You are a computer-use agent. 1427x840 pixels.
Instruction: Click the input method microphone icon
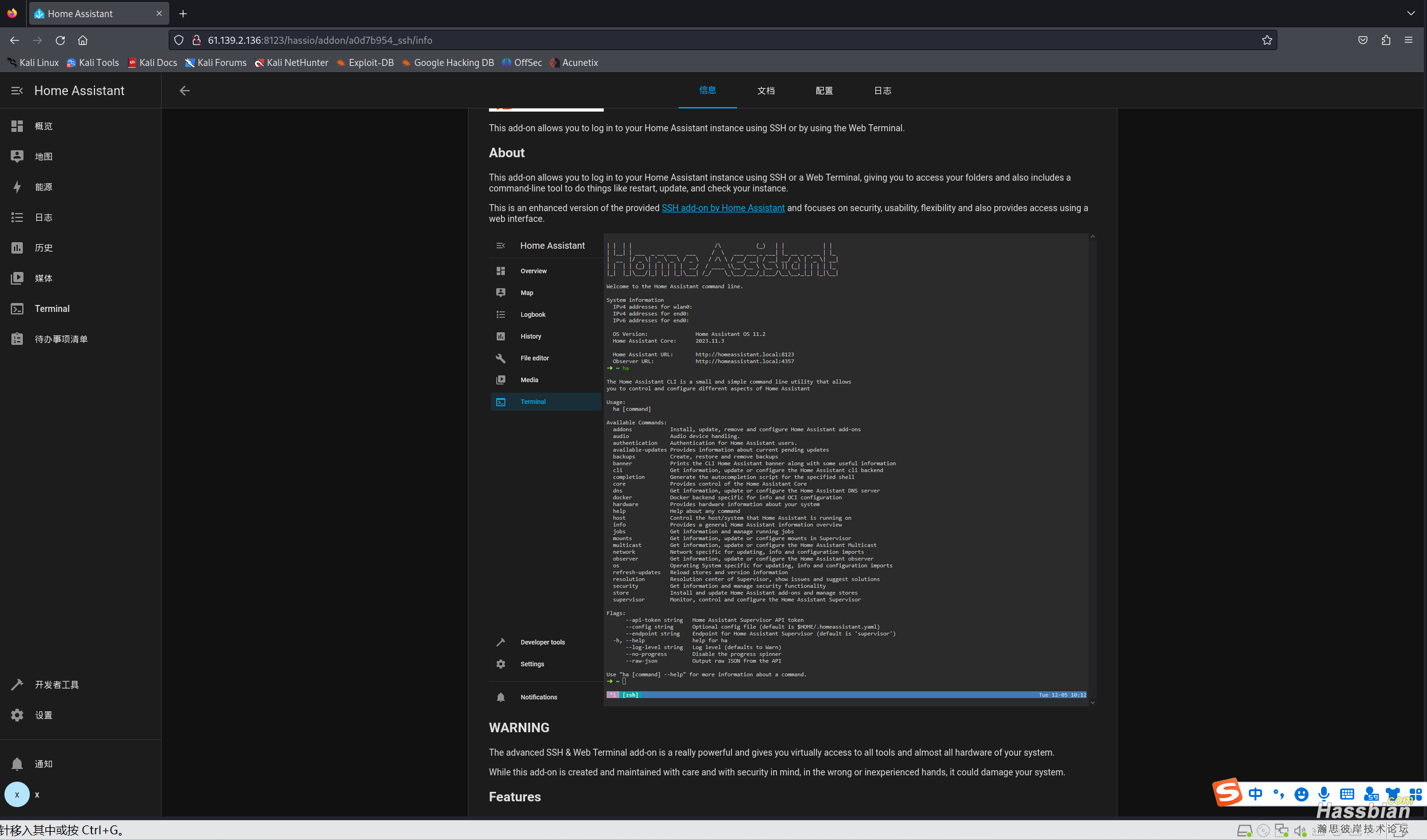[1324, 794]
